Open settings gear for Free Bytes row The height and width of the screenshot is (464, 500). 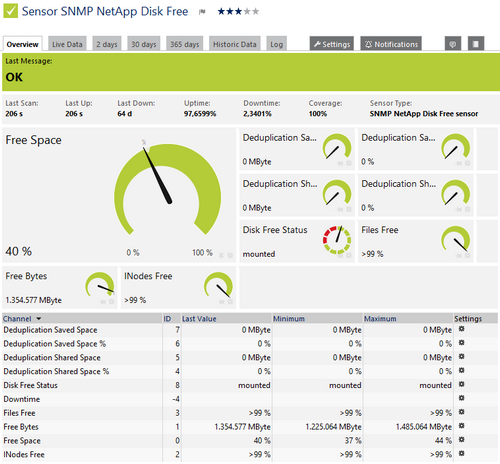[461, 426]
